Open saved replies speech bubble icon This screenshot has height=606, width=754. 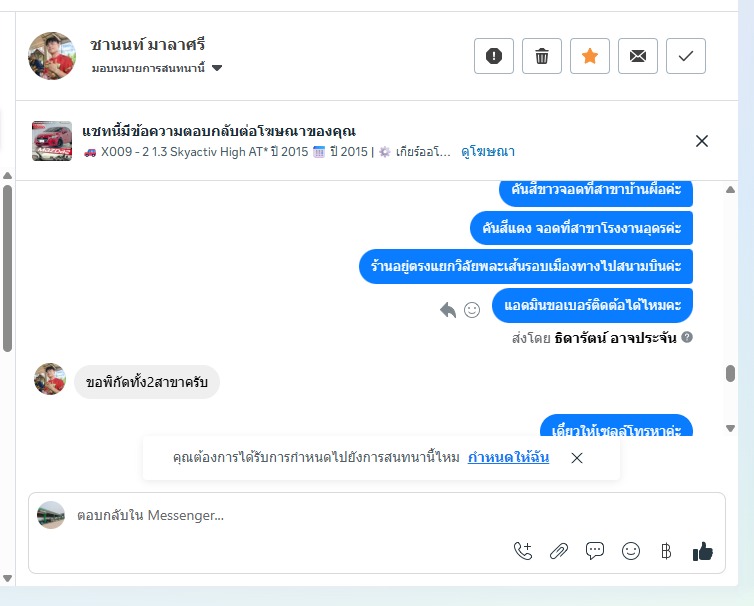tap(595, 551)
